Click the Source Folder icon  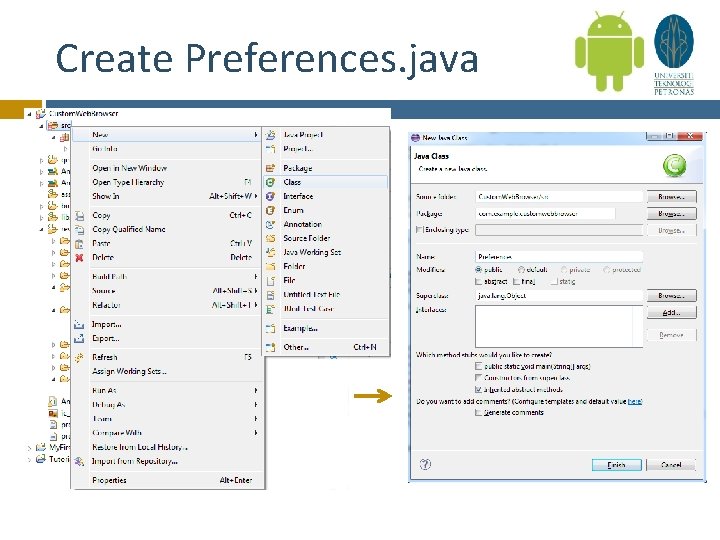pyautogui.click(x=270, y=238)
